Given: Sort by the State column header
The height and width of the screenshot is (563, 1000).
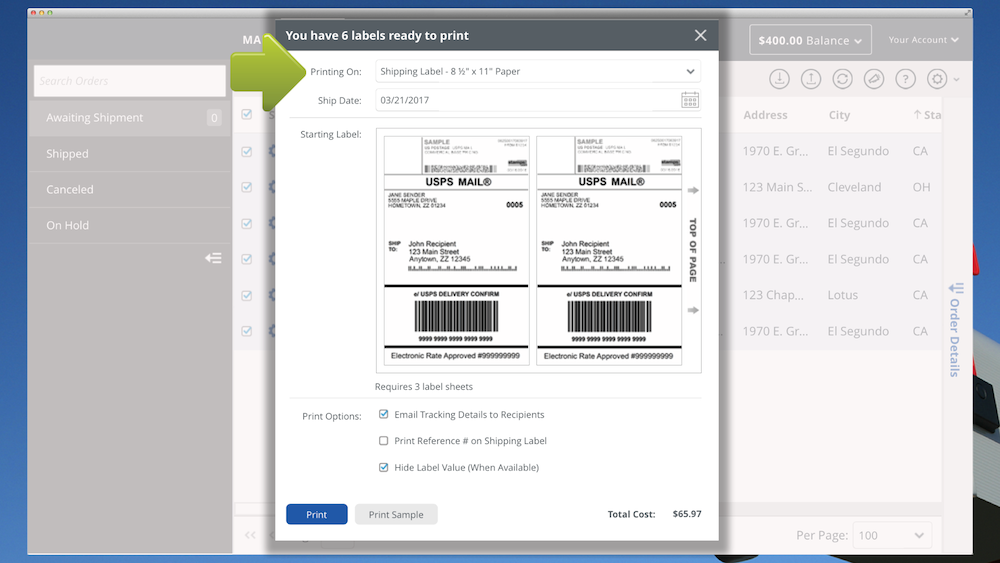Looking at the screenshot, I should click(927, 115).
